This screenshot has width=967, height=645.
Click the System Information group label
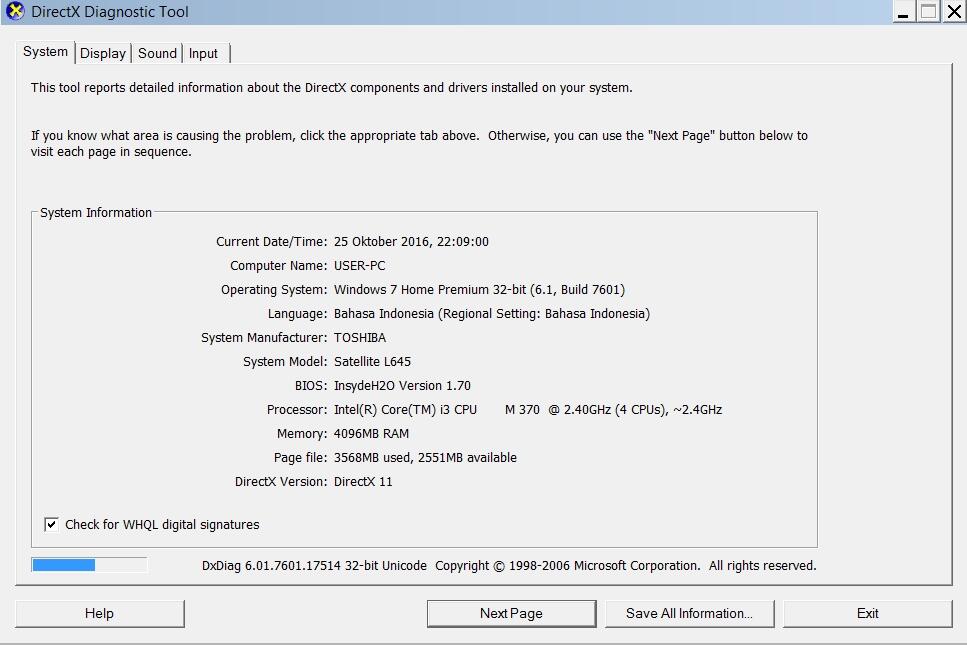pos(96,213)
